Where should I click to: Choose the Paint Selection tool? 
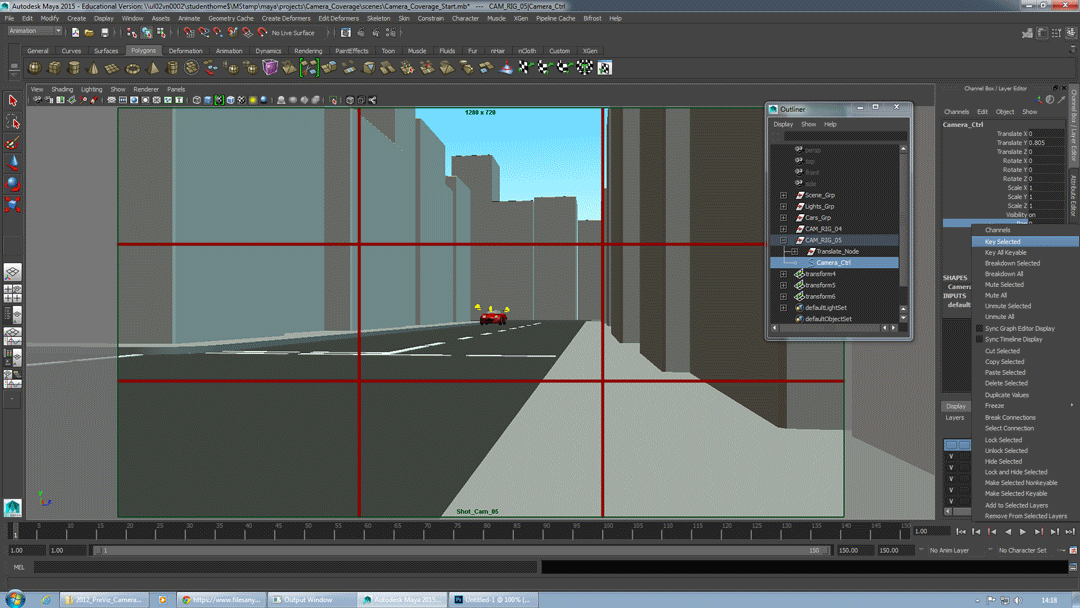[x=13, y=143]
